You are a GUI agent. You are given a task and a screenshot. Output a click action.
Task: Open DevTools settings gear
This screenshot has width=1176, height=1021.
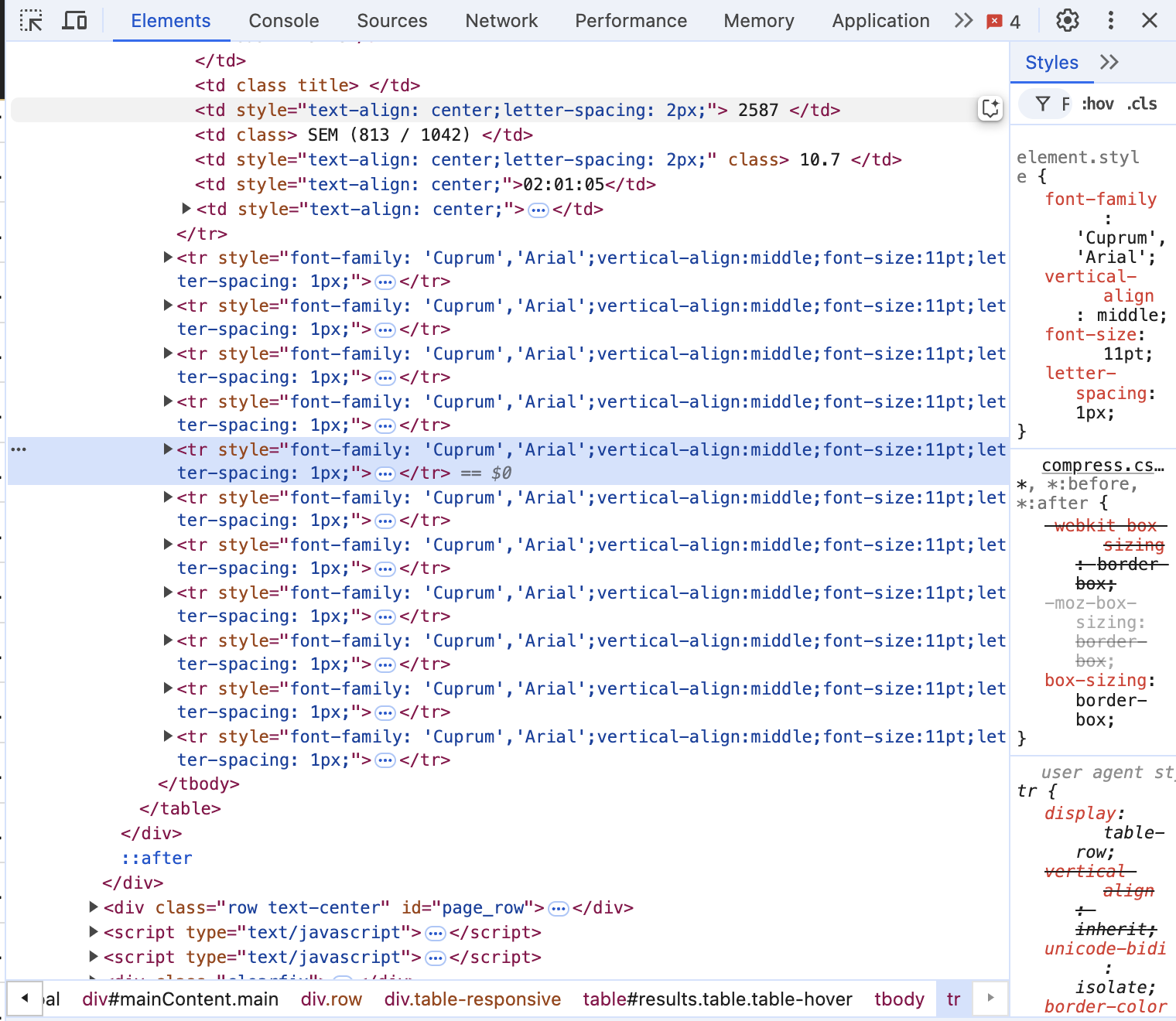pos(1068,21)
